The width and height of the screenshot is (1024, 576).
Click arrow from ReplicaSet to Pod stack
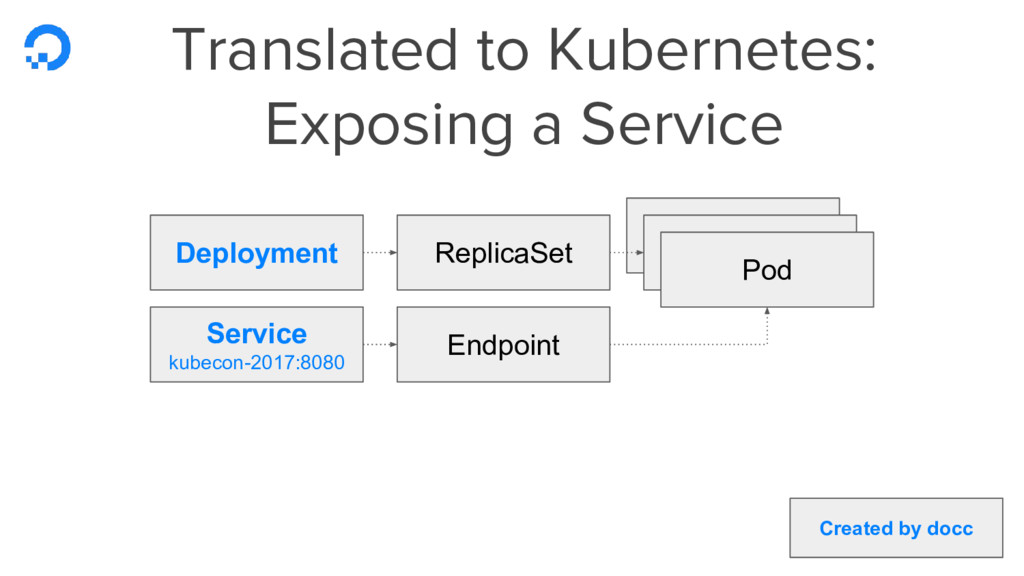pos(627,252)
